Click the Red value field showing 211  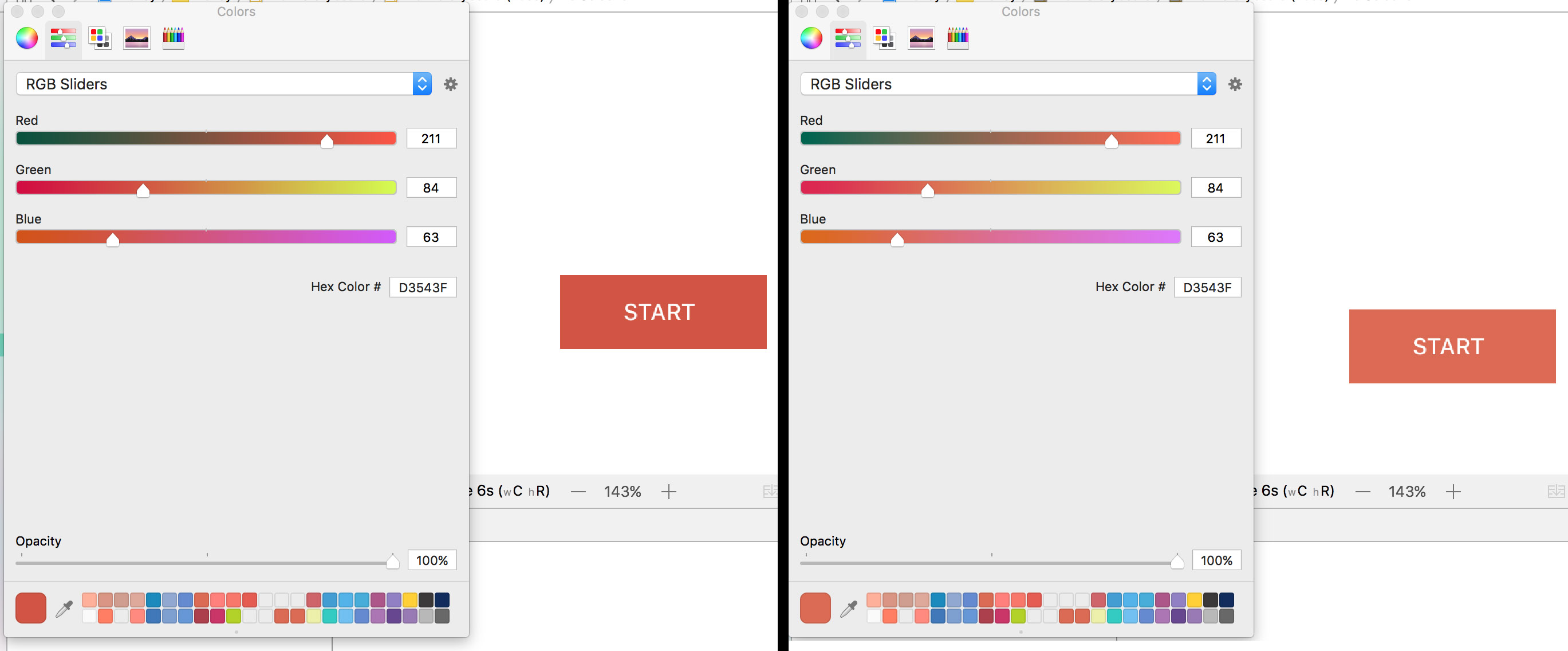[431, 138]
